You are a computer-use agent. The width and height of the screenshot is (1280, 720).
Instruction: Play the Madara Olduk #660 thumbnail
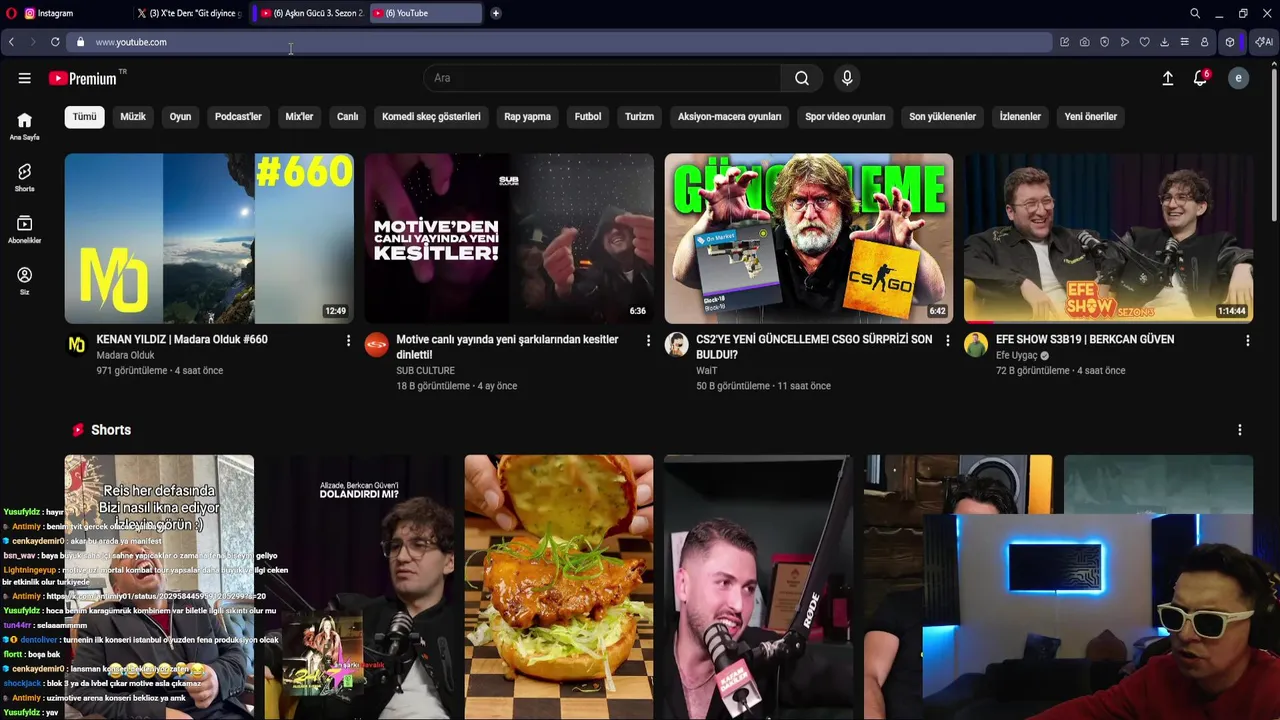coord(209,238)
